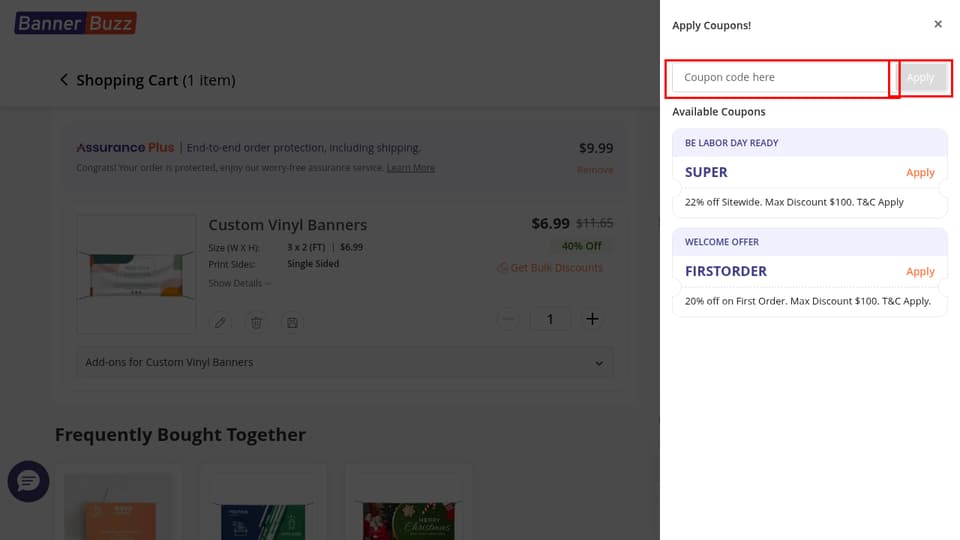Click the WELCOME OFFER header
960x540 pixels.
coord(721,242)
